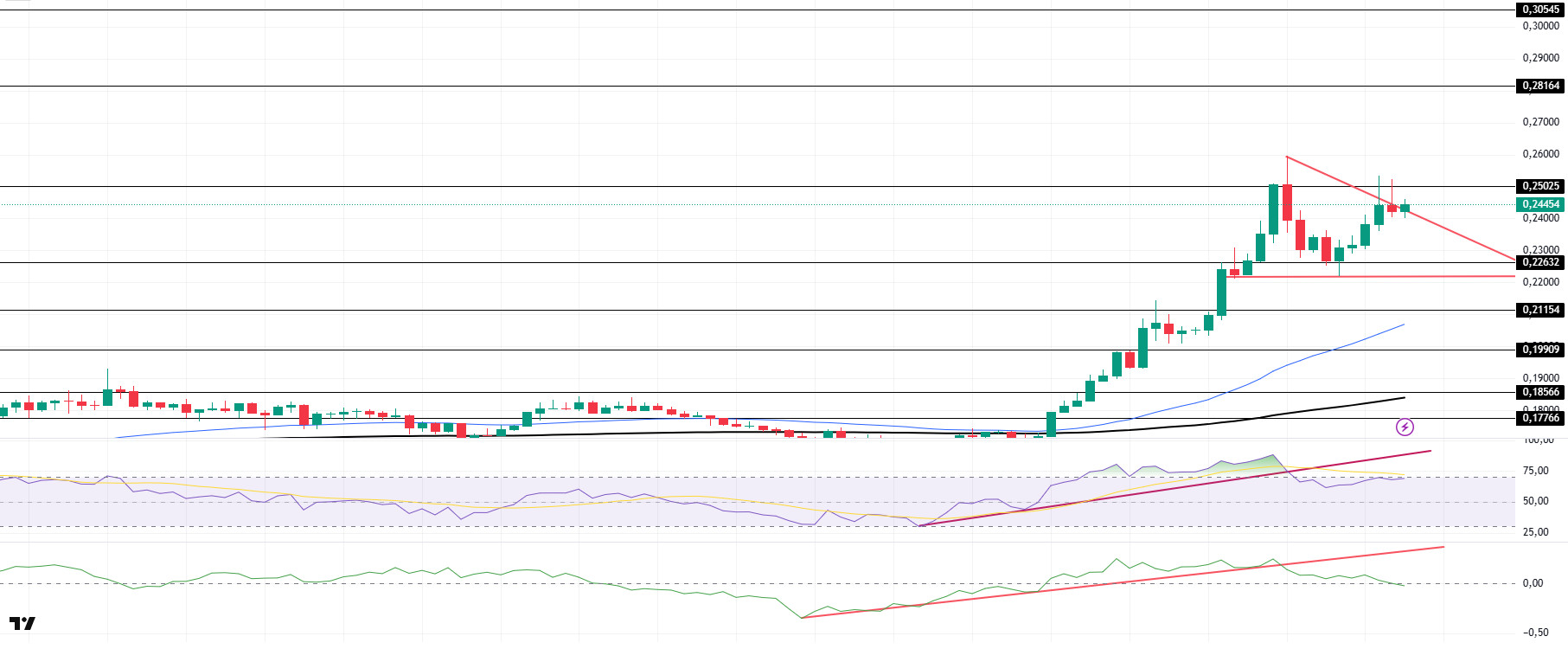This screenshot has width=1568, height=649.
Task: Select the 0,30545 price level label
Action: point(1541,10)
